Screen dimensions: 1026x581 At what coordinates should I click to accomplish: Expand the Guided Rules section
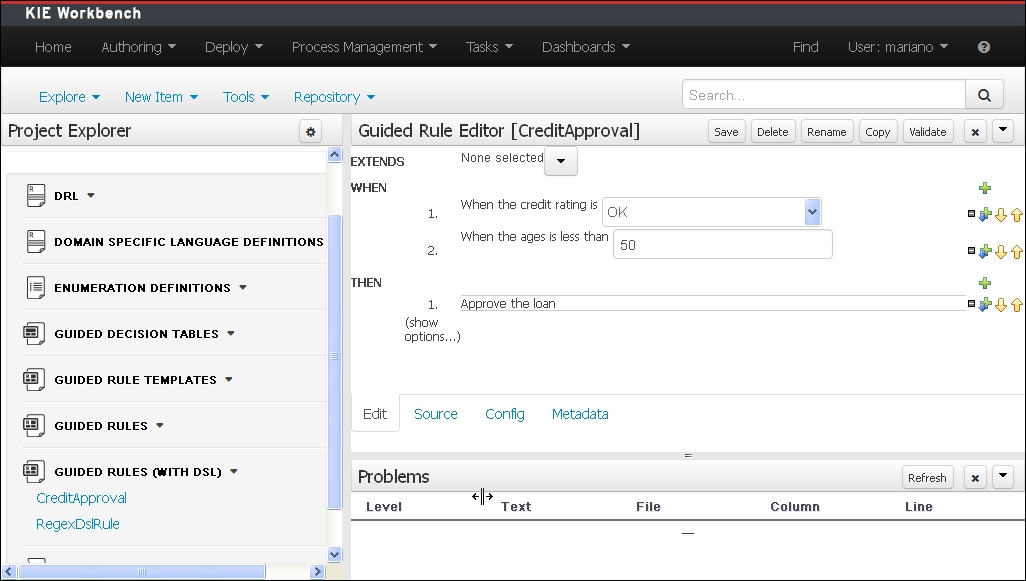160,426
